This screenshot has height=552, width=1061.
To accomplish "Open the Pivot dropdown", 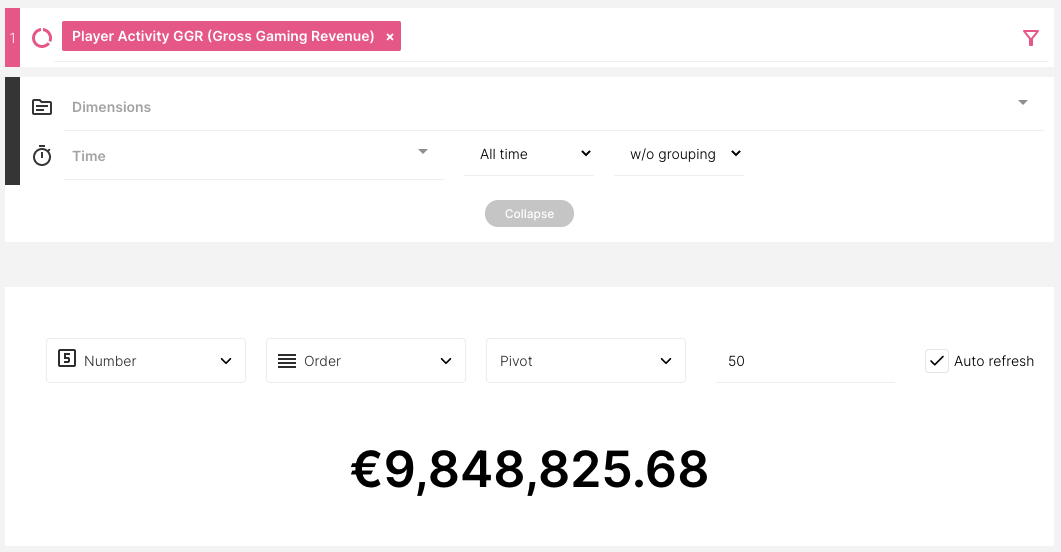I will click(x=586, y=361).
